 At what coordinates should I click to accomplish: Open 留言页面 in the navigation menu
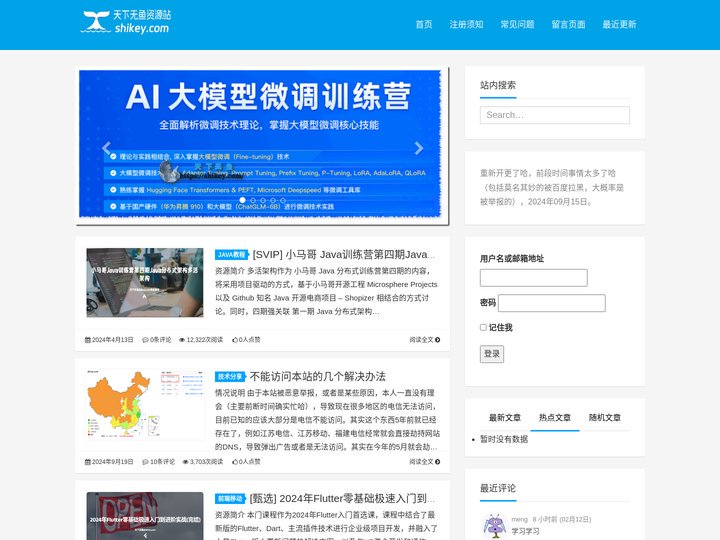coord(568,24)
